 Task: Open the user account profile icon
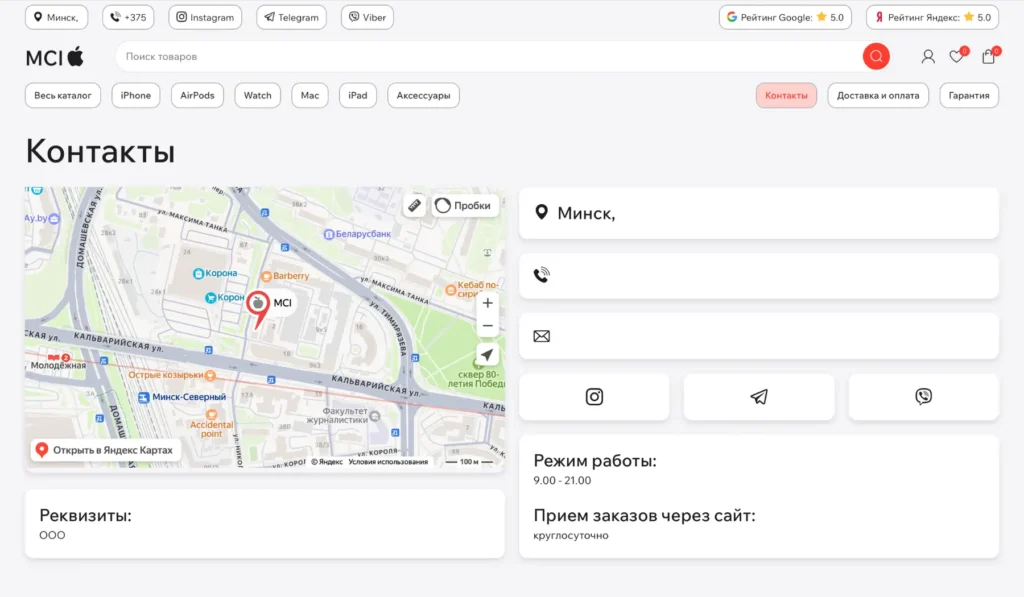(x=928, y=57)
